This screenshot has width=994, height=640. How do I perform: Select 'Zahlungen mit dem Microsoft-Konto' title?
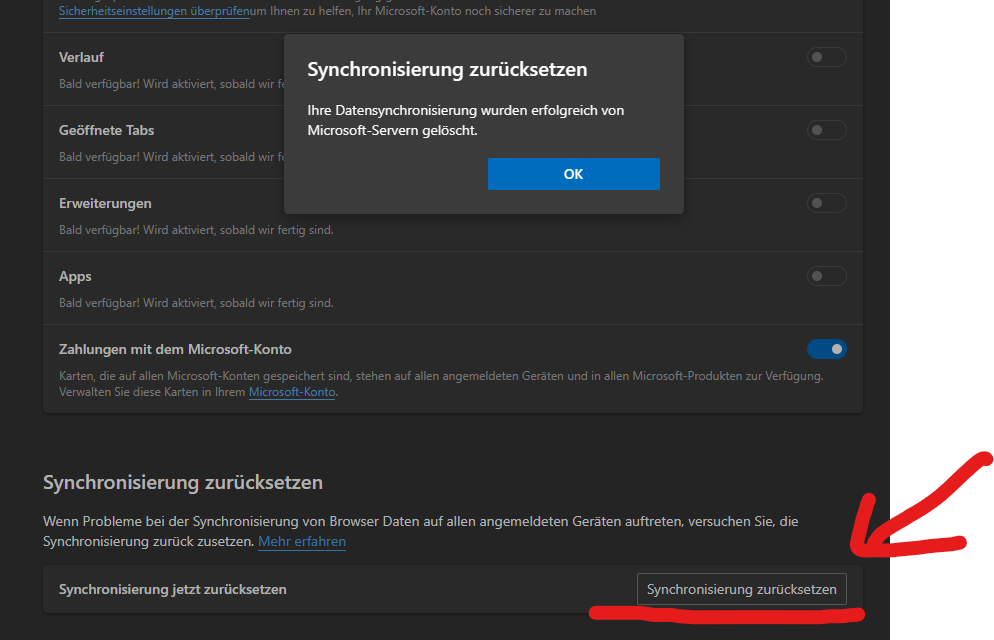click(x=176, y=349)
